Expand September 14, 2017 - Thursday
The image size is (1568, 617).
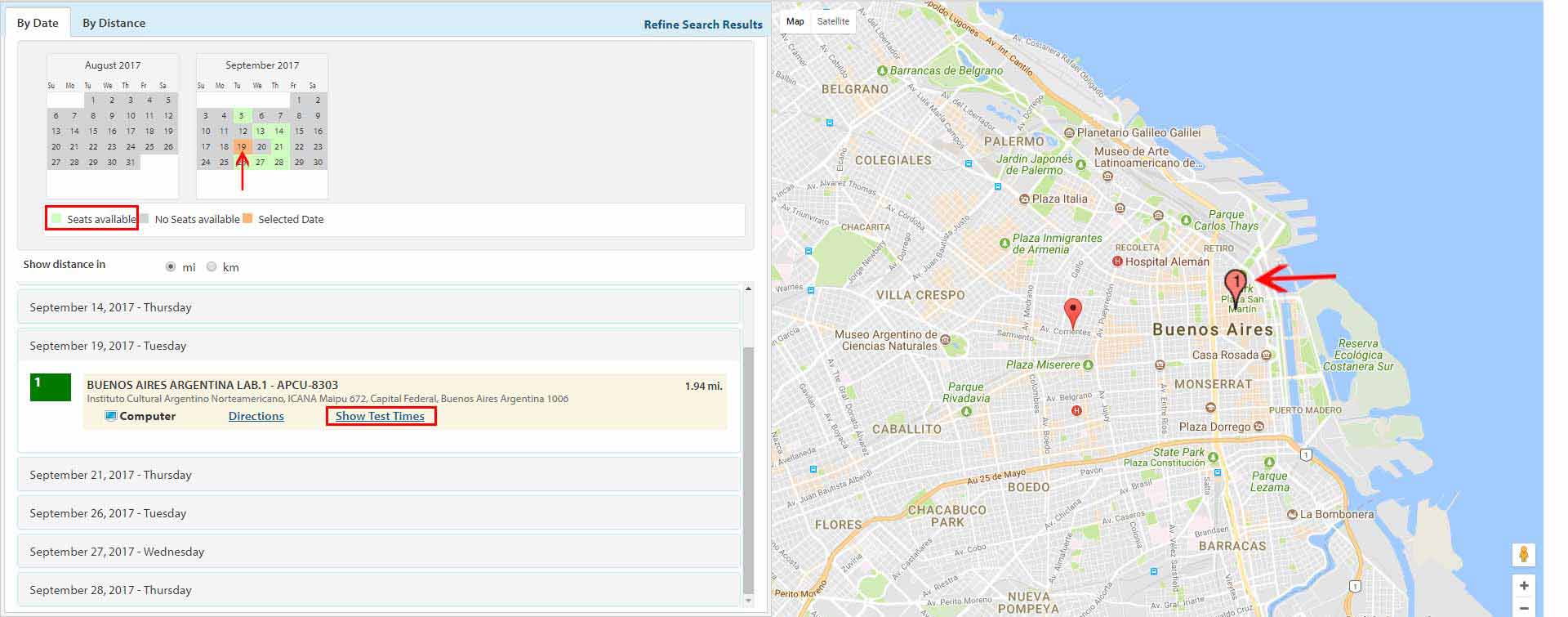point(379,307)
